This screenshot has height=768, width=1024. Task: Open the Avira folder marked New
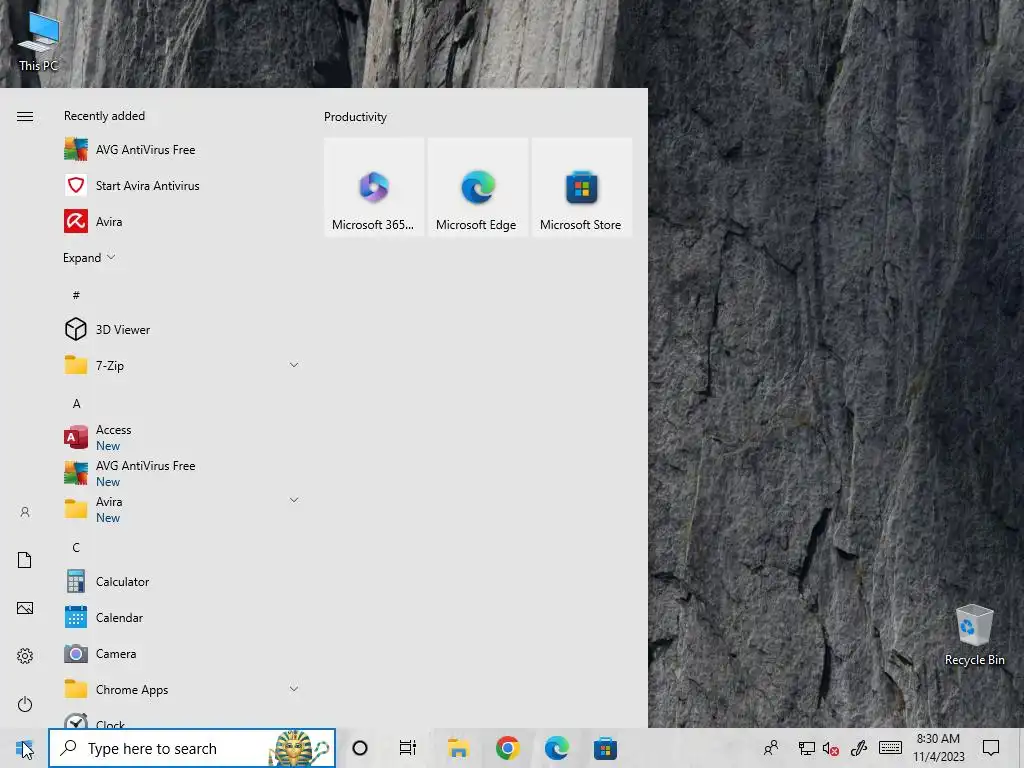coord(180,509)
